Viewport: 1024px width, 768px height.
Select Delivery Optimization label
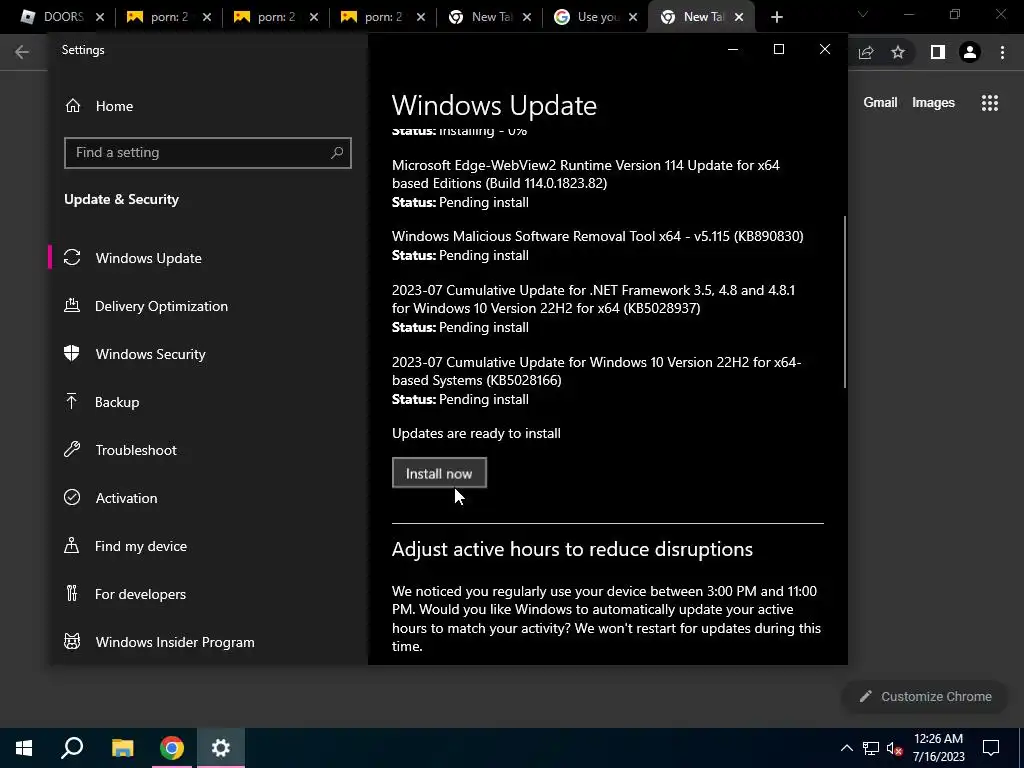pos(161,306)
